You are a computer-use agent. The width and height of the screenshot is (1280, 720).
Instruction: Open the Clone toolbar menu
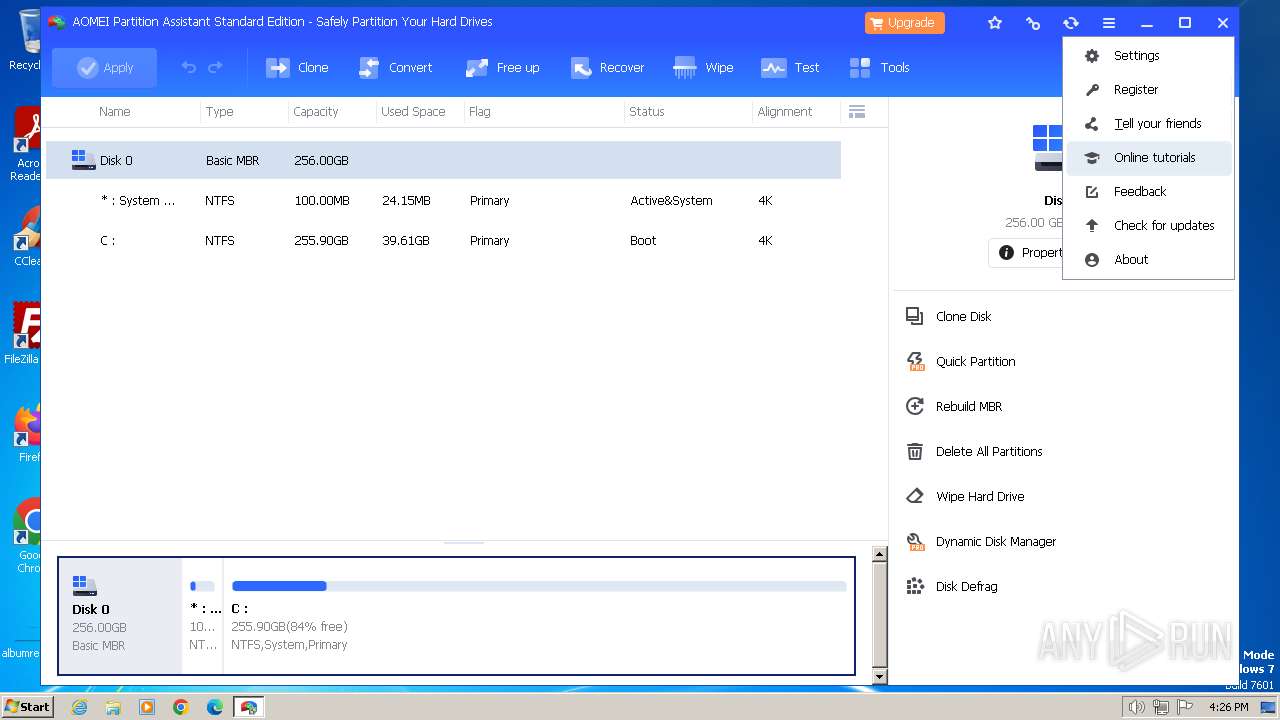pos(297,68)
